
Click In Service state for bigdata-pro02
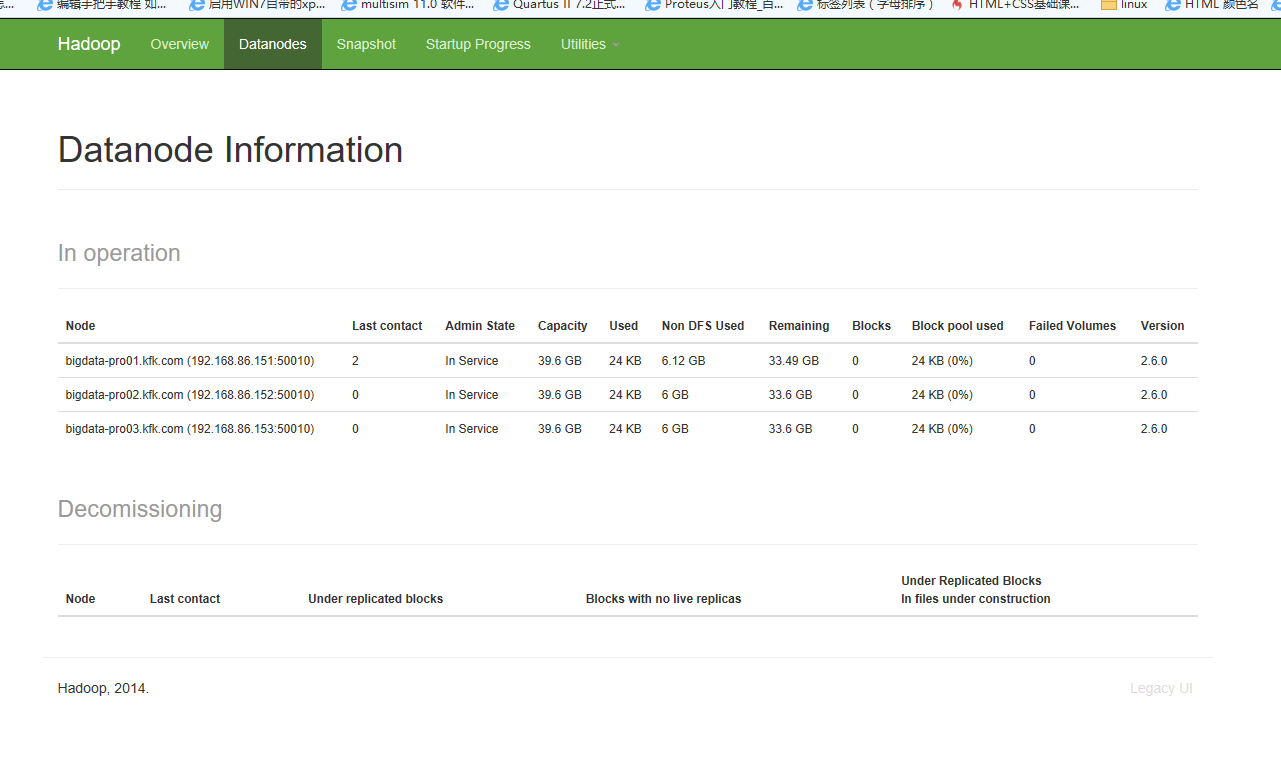point(472,395)
